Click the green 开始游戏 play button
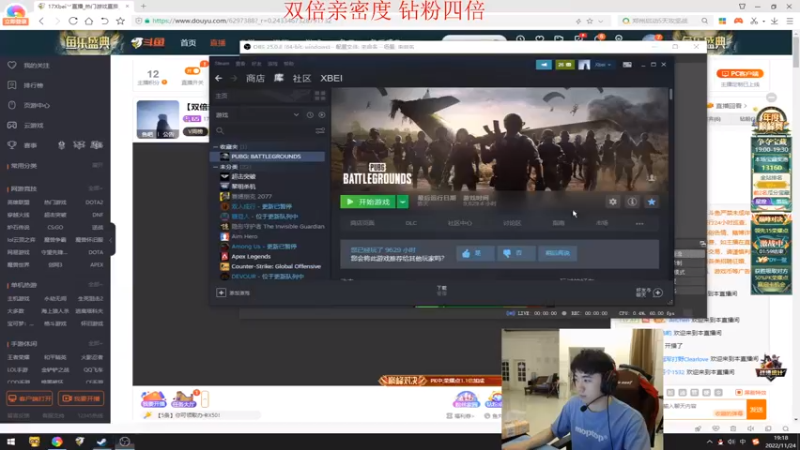This screenshot has width=800, height=450. coord(368,202)
